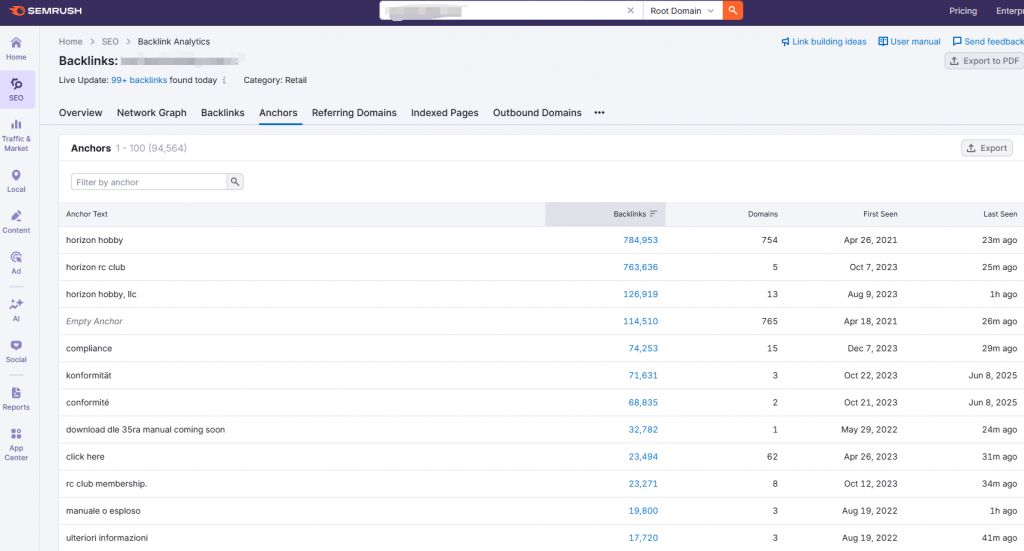Viewport: 1024px width, 551px height.
Task: Click the filter-by-anchor magnifier icon
Action: pyautogui.click(x=235, y=181)
